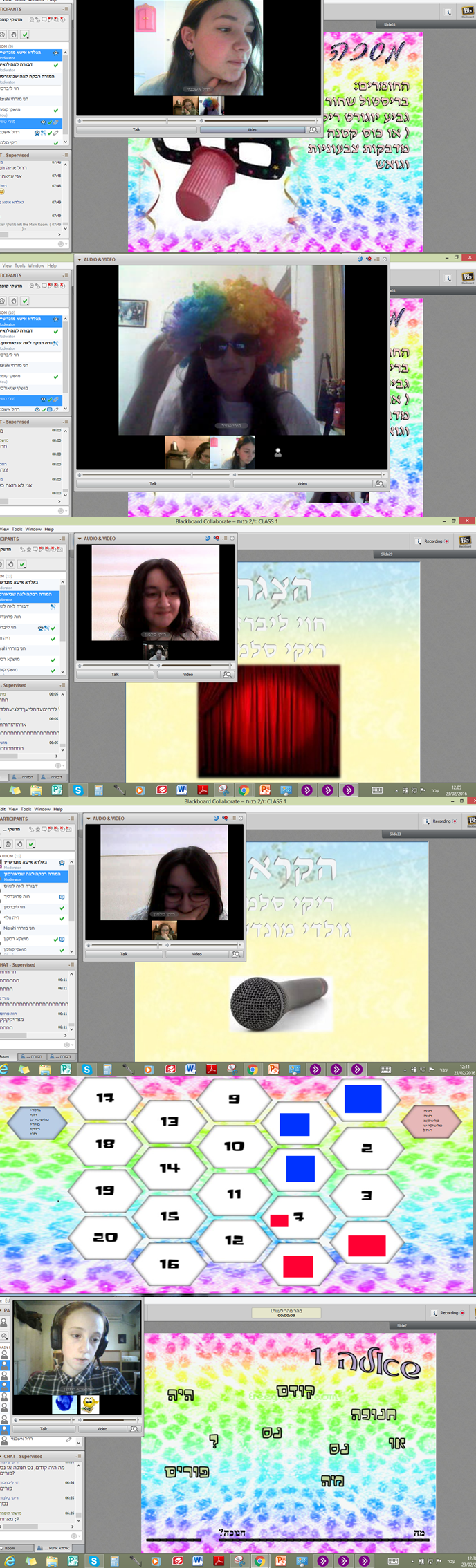Launch the calculator icon in the 12:05 taskbar
The height and width of the screenshot is (1568, 476).
pos(99,790)
